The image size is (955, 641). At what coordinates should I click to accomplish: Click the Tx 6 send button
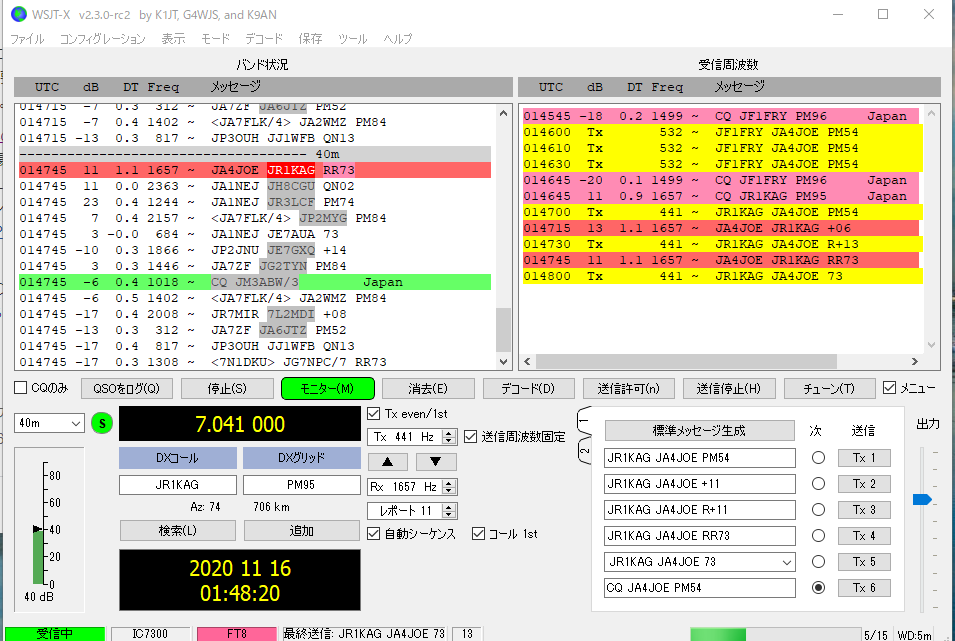click(x=864, y=587)
